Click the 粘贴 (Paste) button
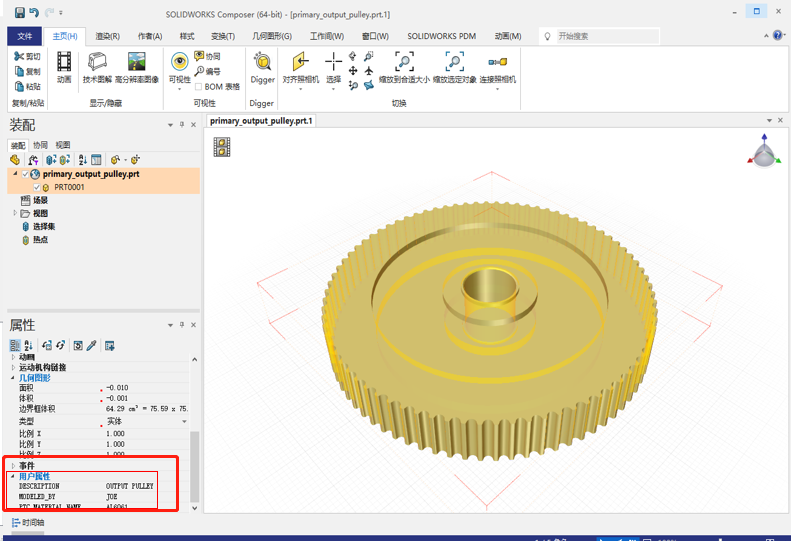Image resolution: width=791 pixels, height=541 pixels. pos(27,87)
